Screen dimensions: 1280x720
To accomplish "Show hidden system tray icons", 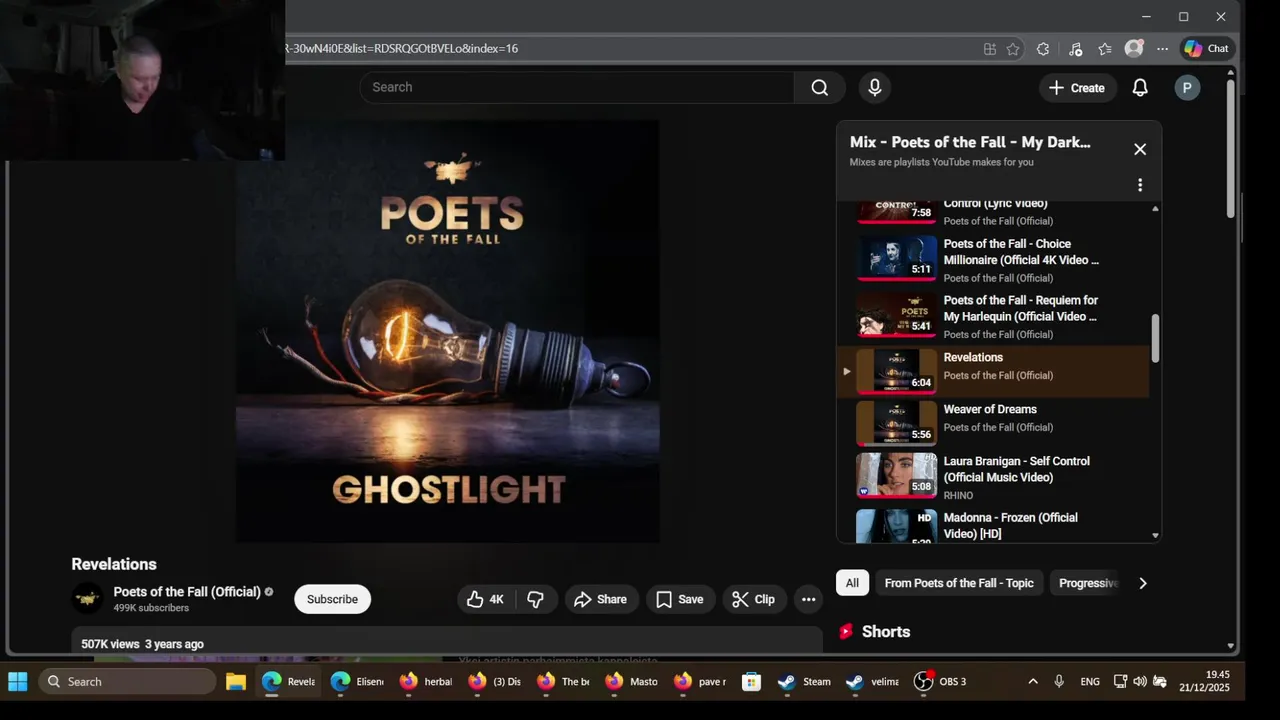I will tap(1033, 682).
